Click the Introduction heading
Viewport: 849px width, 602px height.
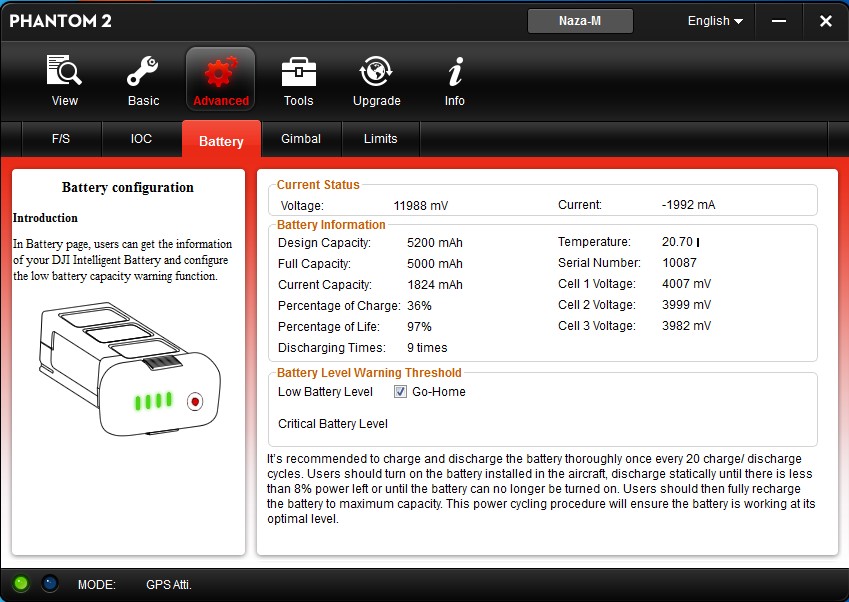click(x=45, y=218)
